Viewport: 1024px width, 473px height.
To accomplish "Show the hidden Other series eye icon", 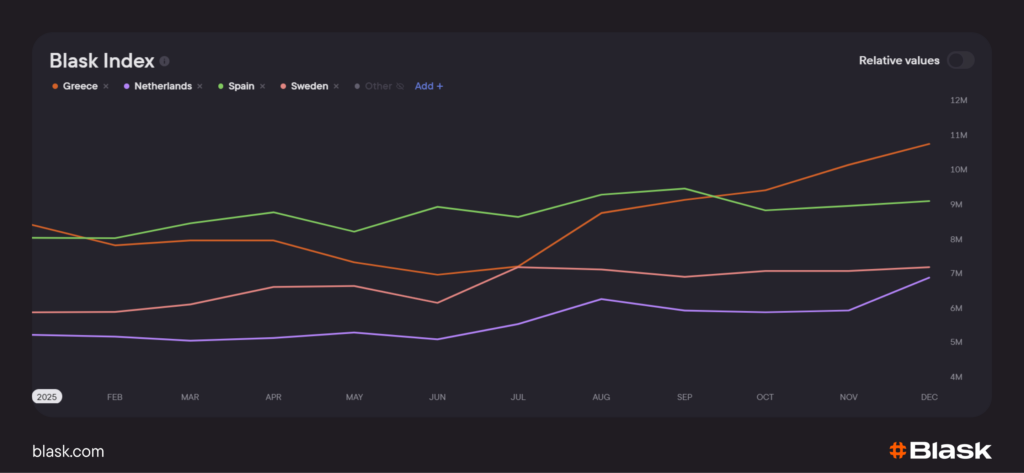I will point(400,87).
